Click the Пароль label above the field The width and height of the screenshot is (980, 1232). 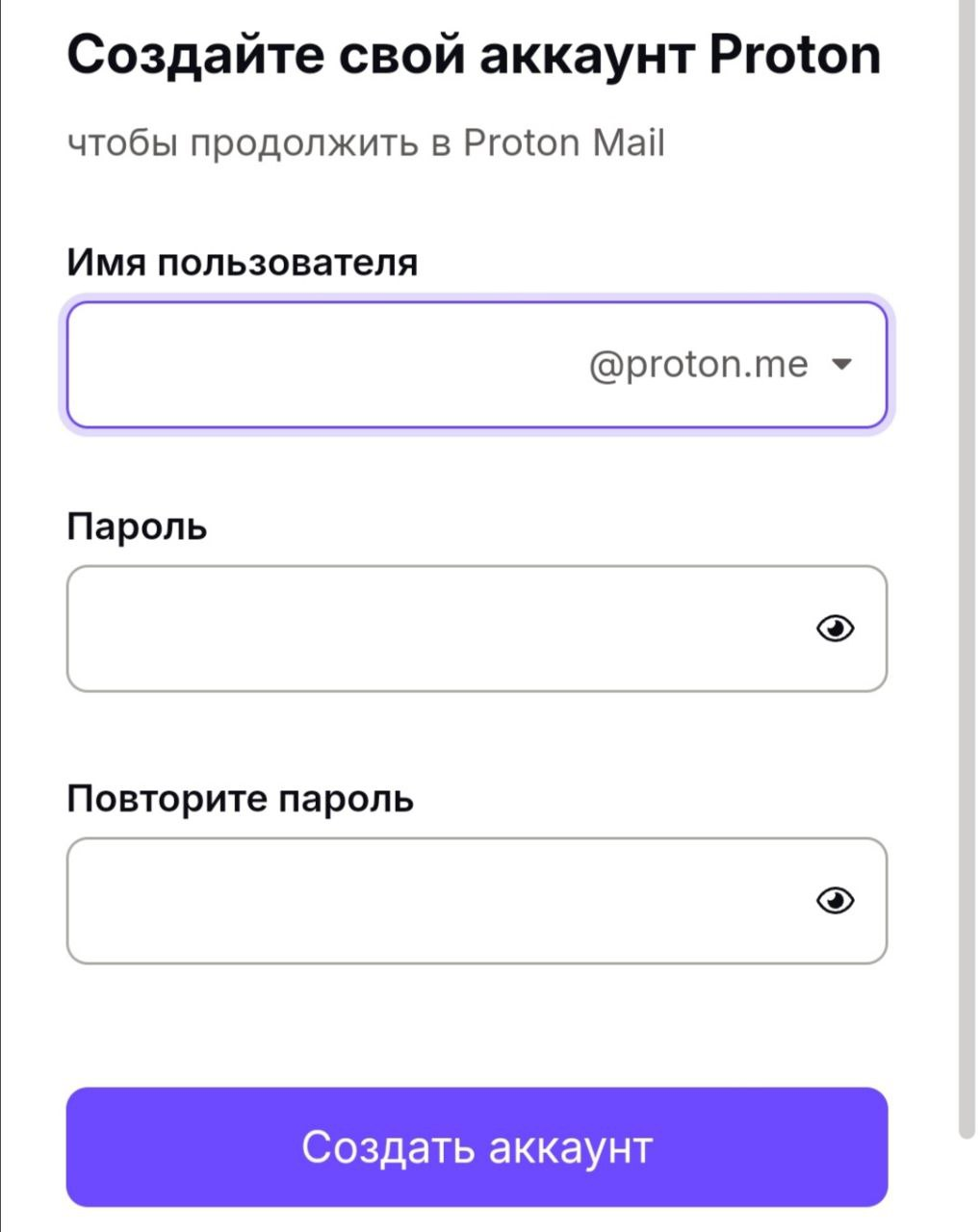pos(136,526)
